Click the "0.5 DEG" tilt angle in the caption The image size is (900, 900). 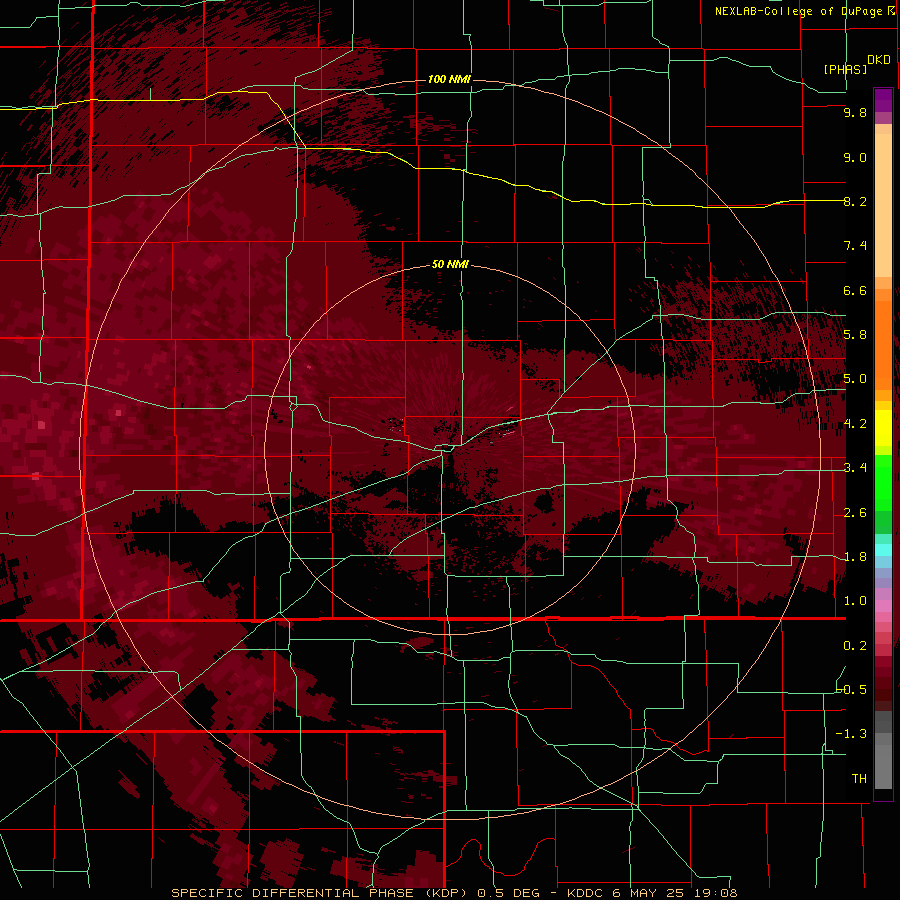(x=509, y=893)
